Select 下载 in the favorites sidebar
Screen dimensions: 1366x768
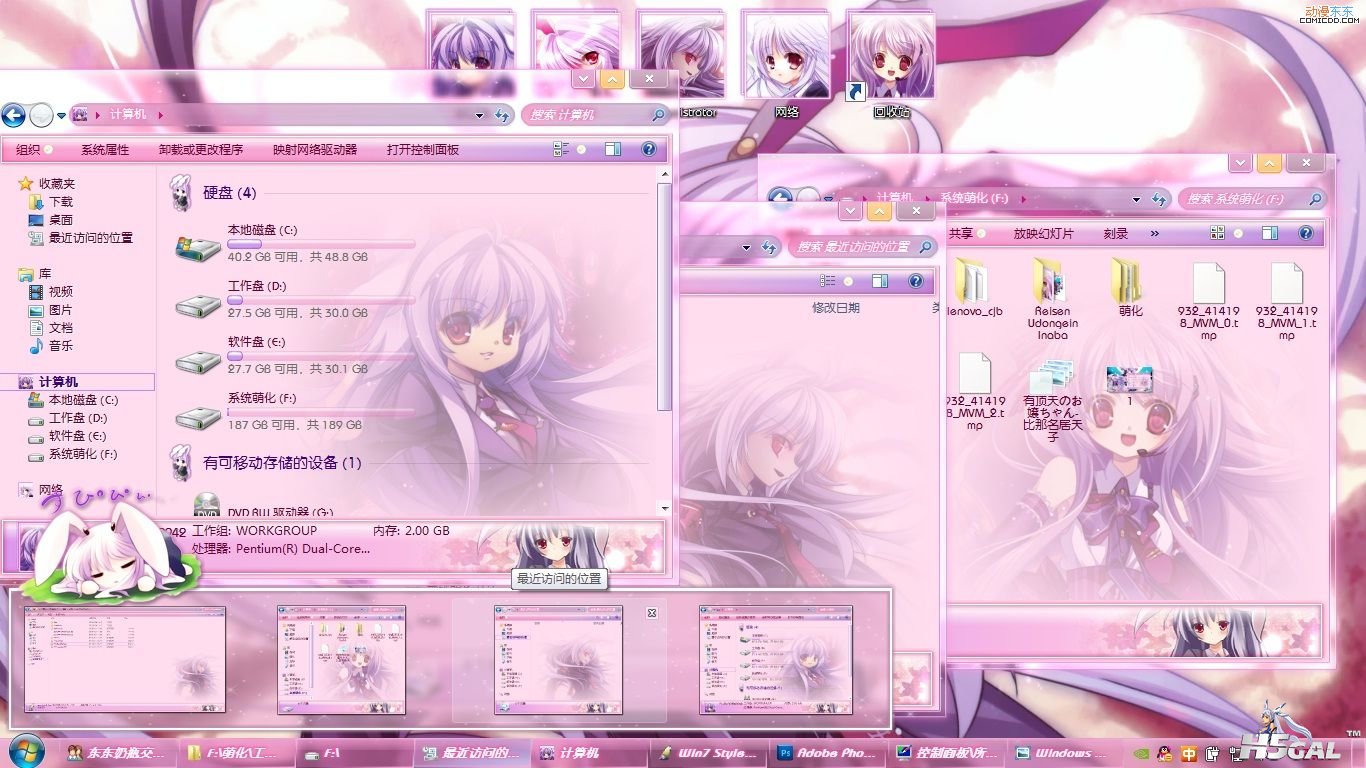(60, 202)
